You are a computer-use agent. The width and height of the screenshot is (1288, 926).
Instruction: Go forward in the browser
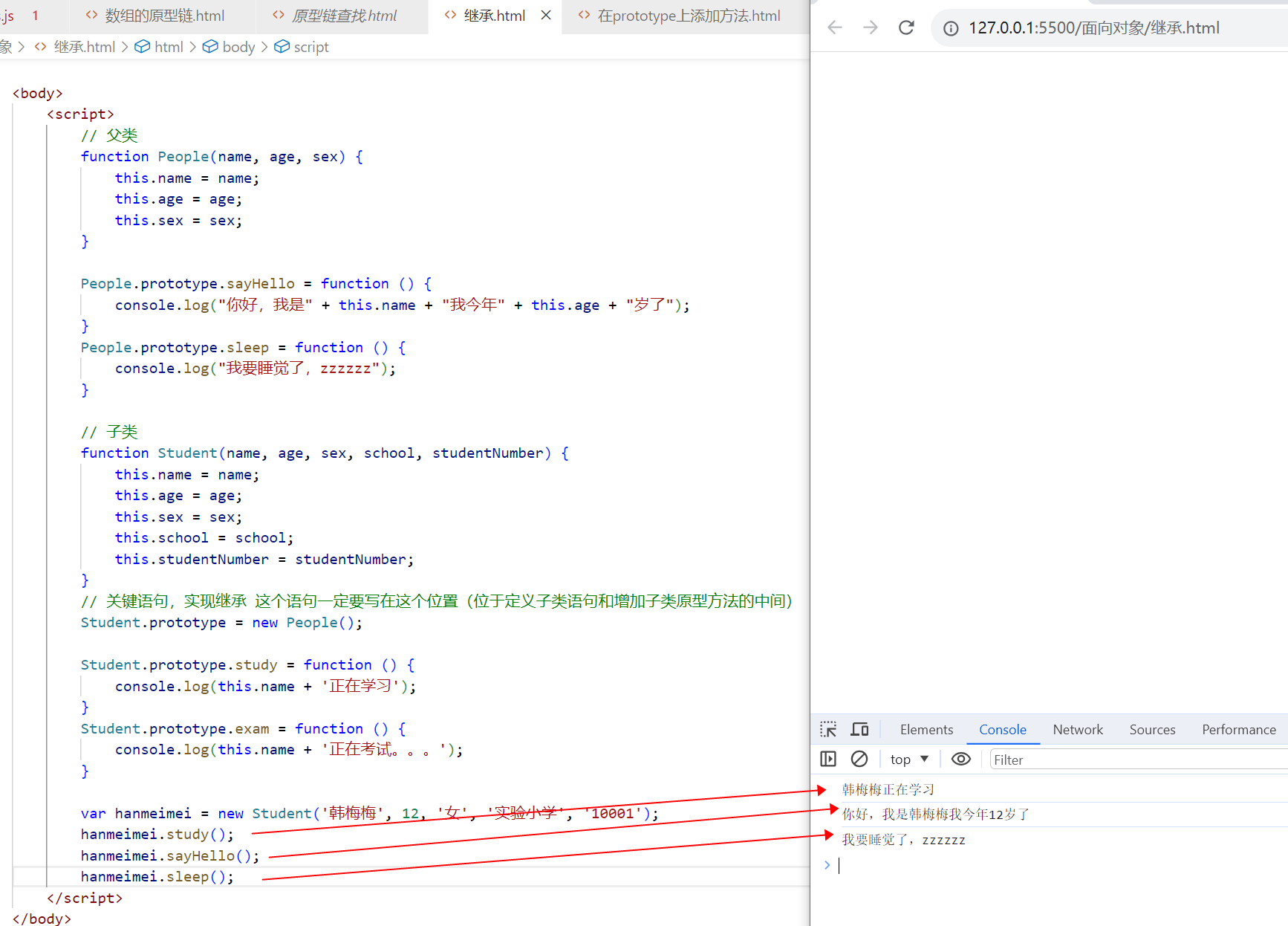pos(871,27)
